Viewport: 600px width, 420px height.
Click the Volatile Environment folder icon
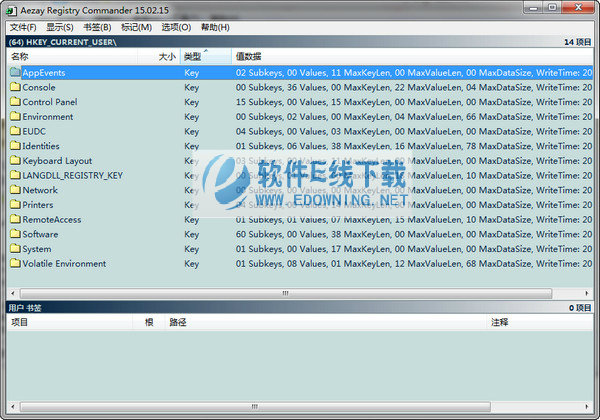tap(14, 264)
